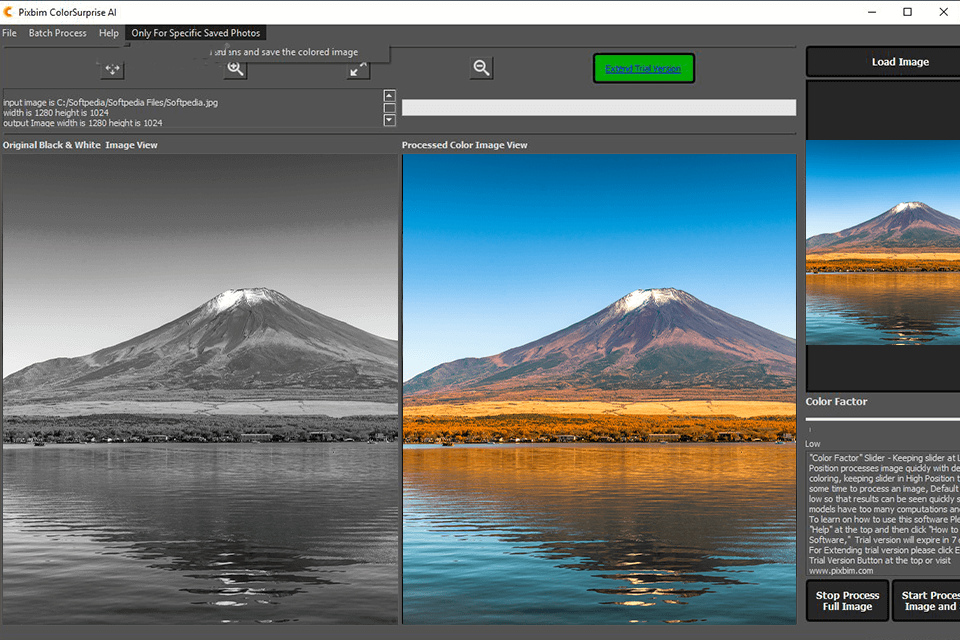Click the Extend Trial Version link
Image resolution: width=960 pixels, height=640 pixels.
coord(643,69)
